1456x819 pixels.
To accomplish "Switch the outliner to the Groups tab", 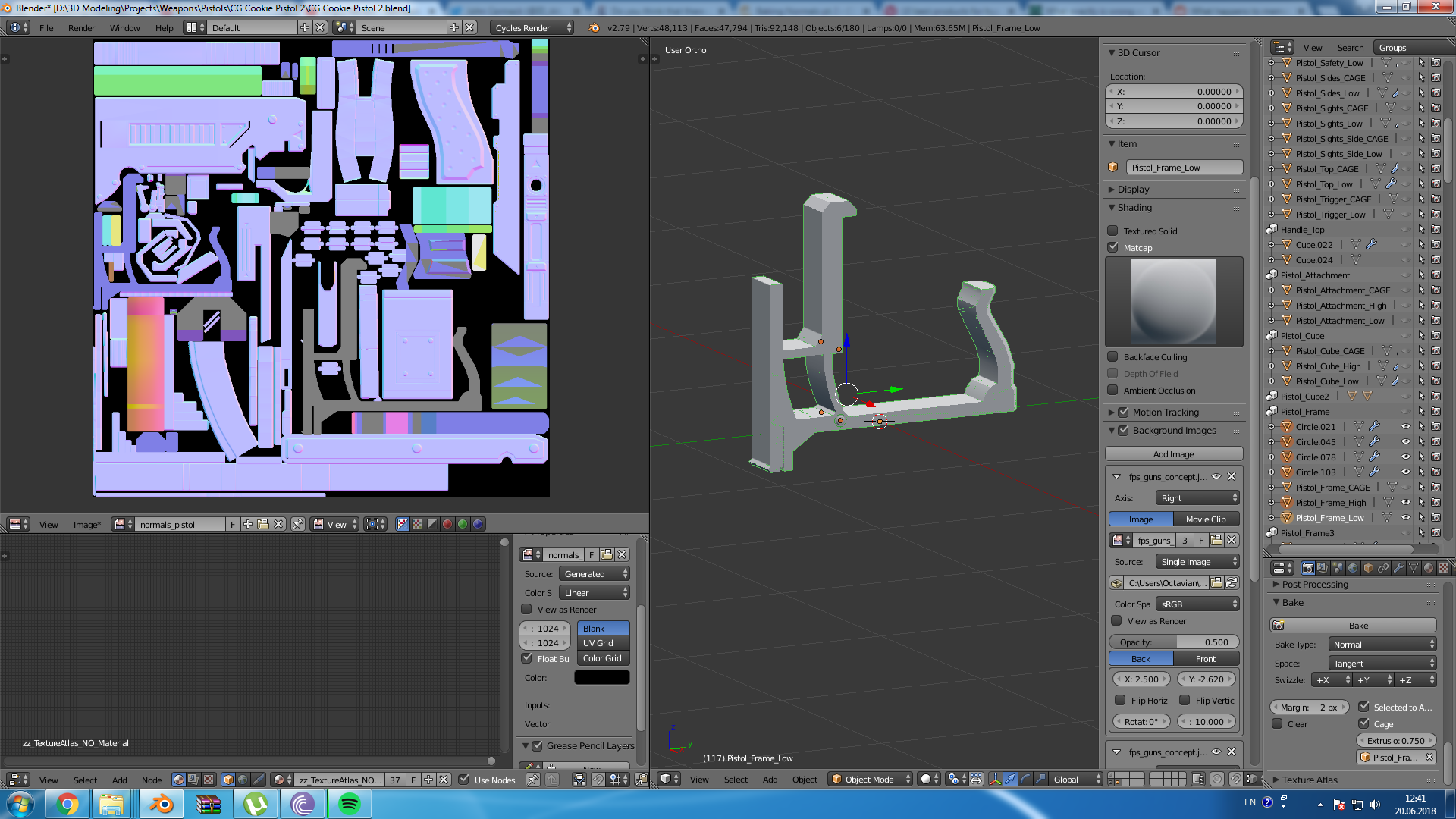I will pos(1392,47).
